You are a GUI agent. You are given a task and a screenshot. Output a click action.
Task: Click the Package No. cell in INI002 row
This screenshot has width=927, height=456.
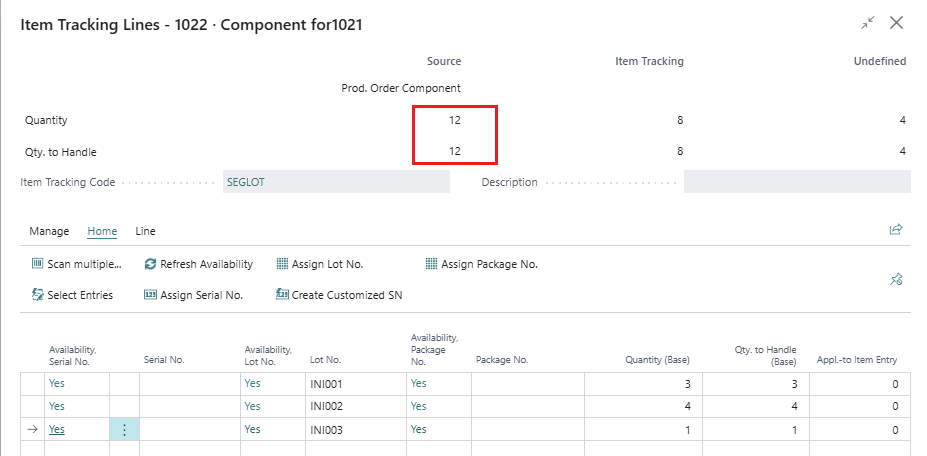click(x=528, y=407)
